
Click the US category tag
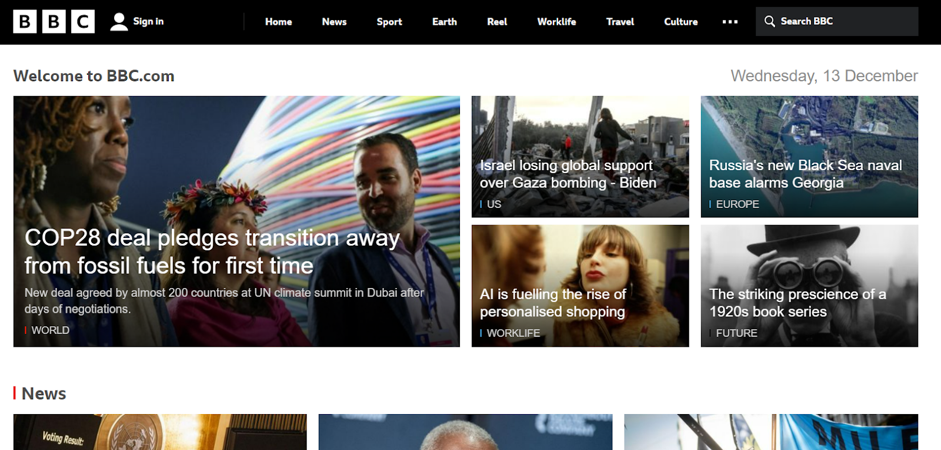[494, 204]
